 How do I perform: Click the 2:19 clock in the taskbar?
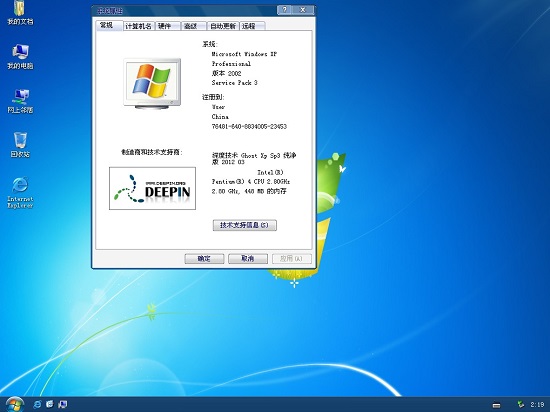click(x=537, y=405)
